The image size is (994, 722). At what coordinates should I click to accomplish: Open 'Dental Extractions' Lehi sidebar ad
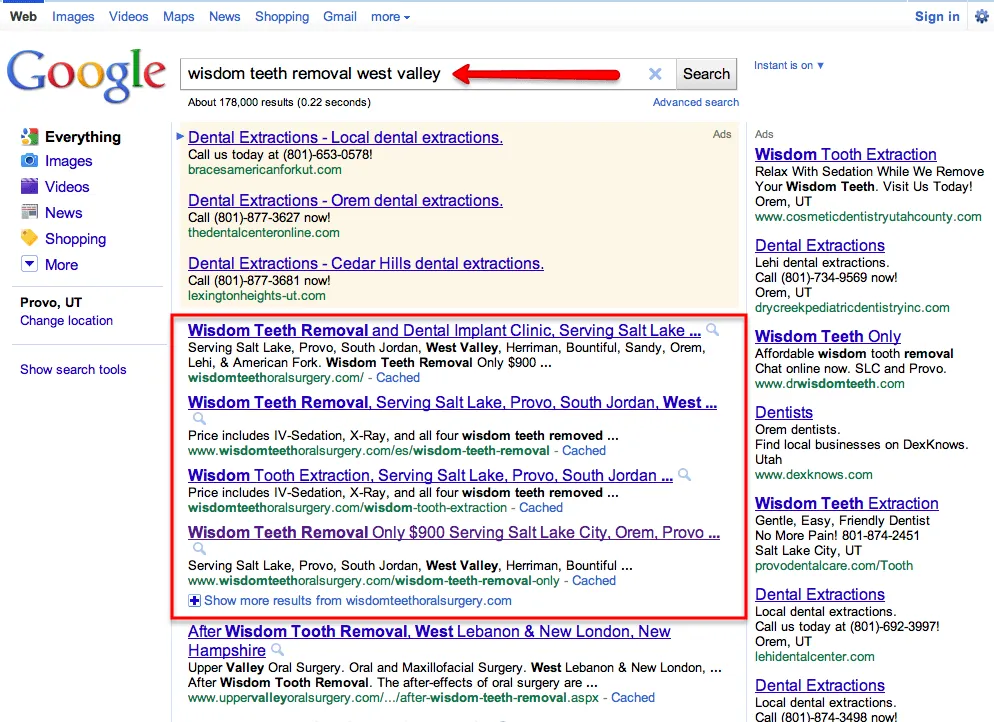click(x=820, y=246)
